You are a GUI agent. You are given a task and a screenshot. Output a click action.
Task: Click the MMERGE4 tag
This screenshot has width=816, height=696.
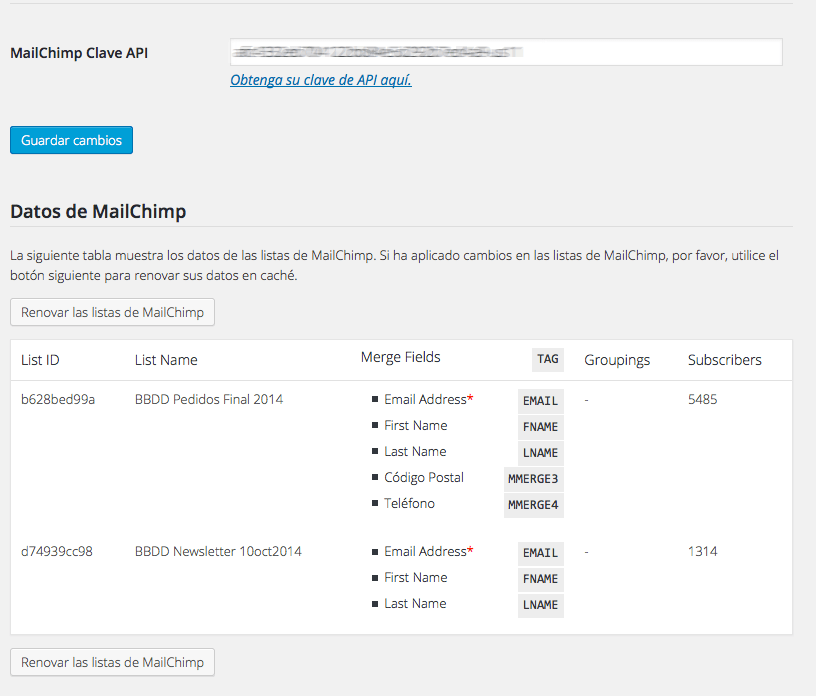point(533,505)
